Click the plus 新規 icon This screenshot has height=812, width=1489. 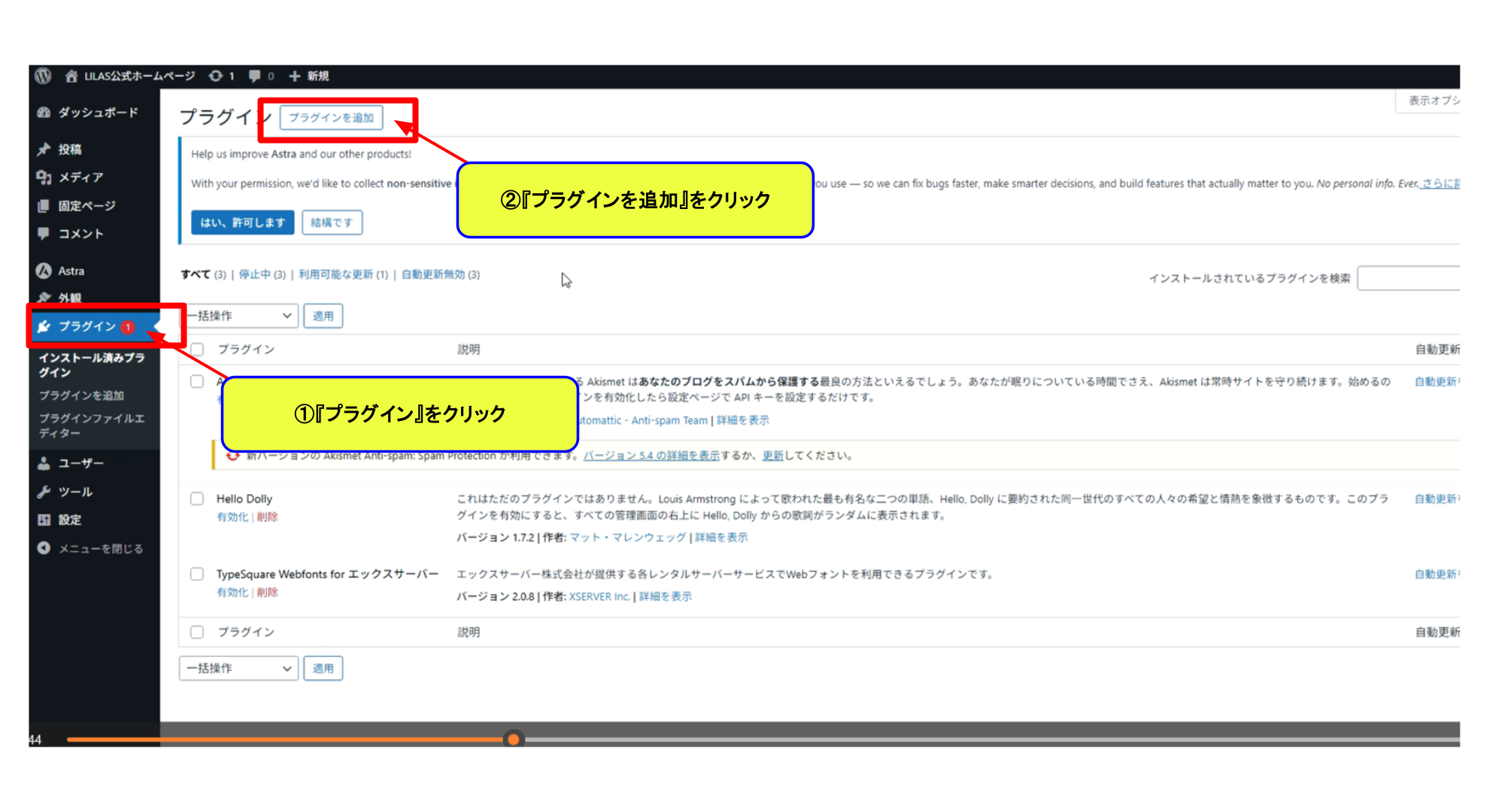click(295, 76)
